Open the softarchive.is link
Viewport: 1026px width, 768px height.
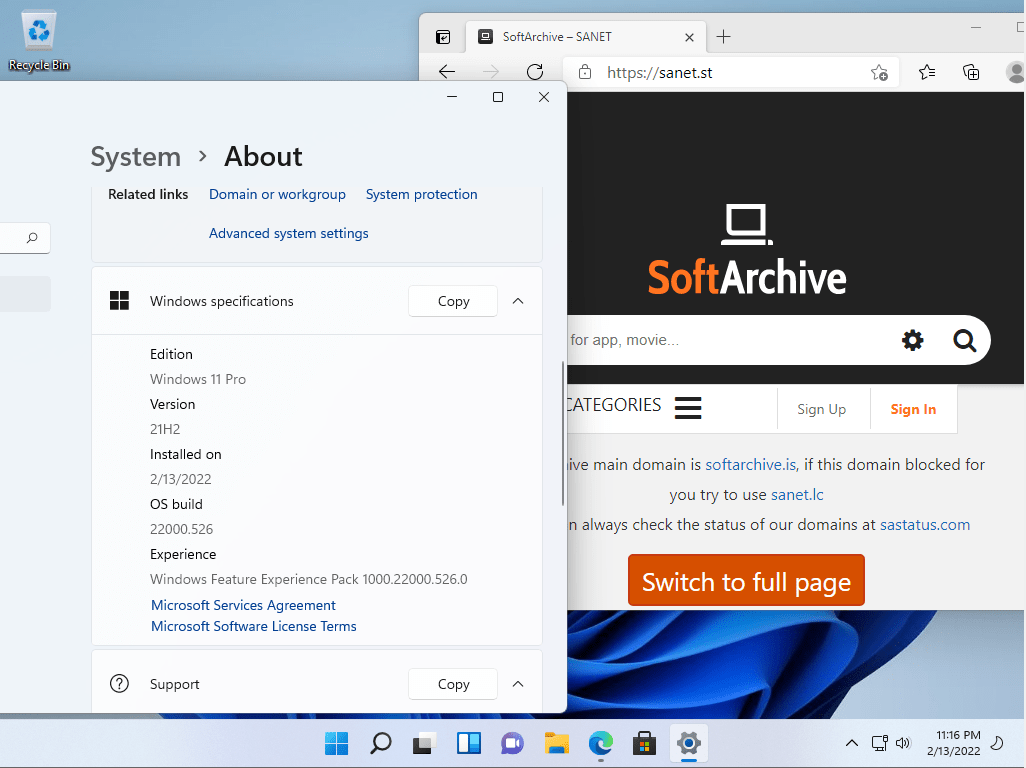click(x=751, y=464)
